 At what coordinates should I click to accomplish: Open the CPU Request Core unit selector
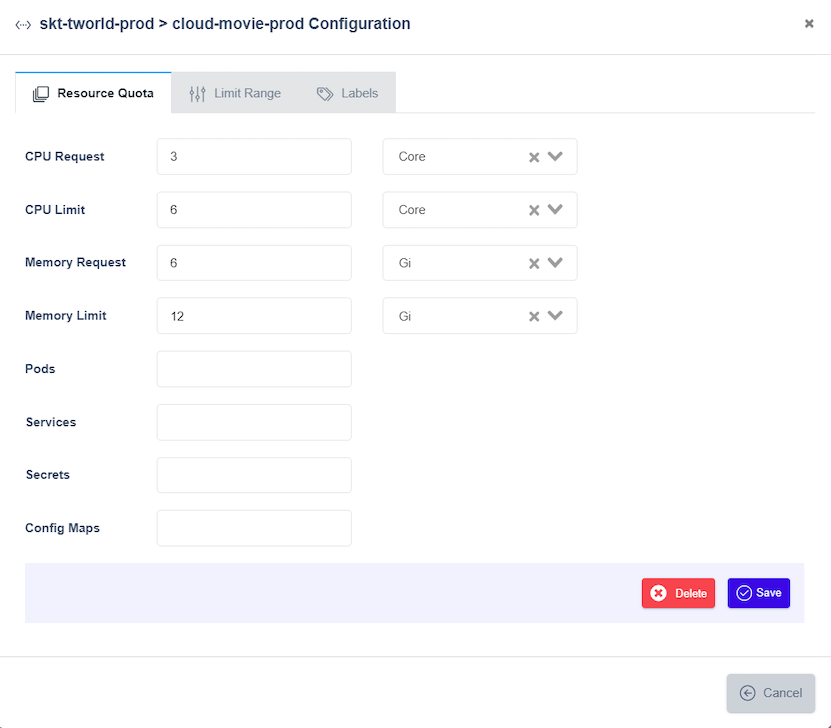tap(480, 157)
